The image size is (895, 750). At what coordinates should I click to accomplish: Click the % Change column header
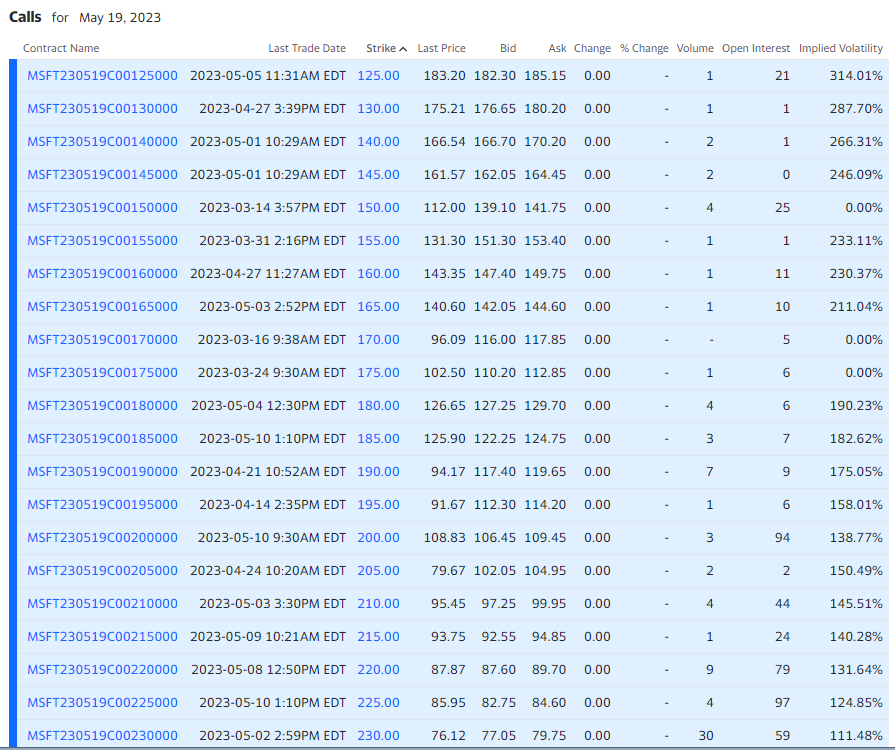[x=644, y=49]
